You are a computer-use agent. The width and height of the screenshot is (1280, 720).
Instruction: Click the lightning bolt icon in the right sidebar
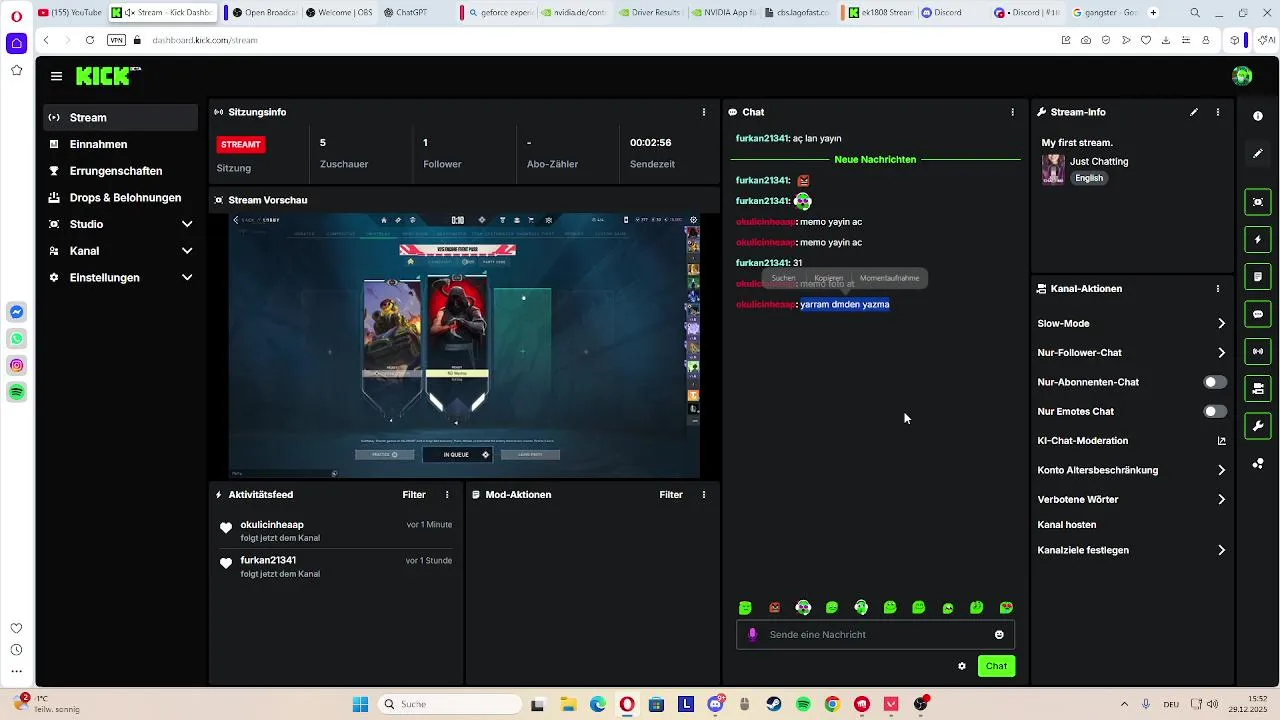1258,240
